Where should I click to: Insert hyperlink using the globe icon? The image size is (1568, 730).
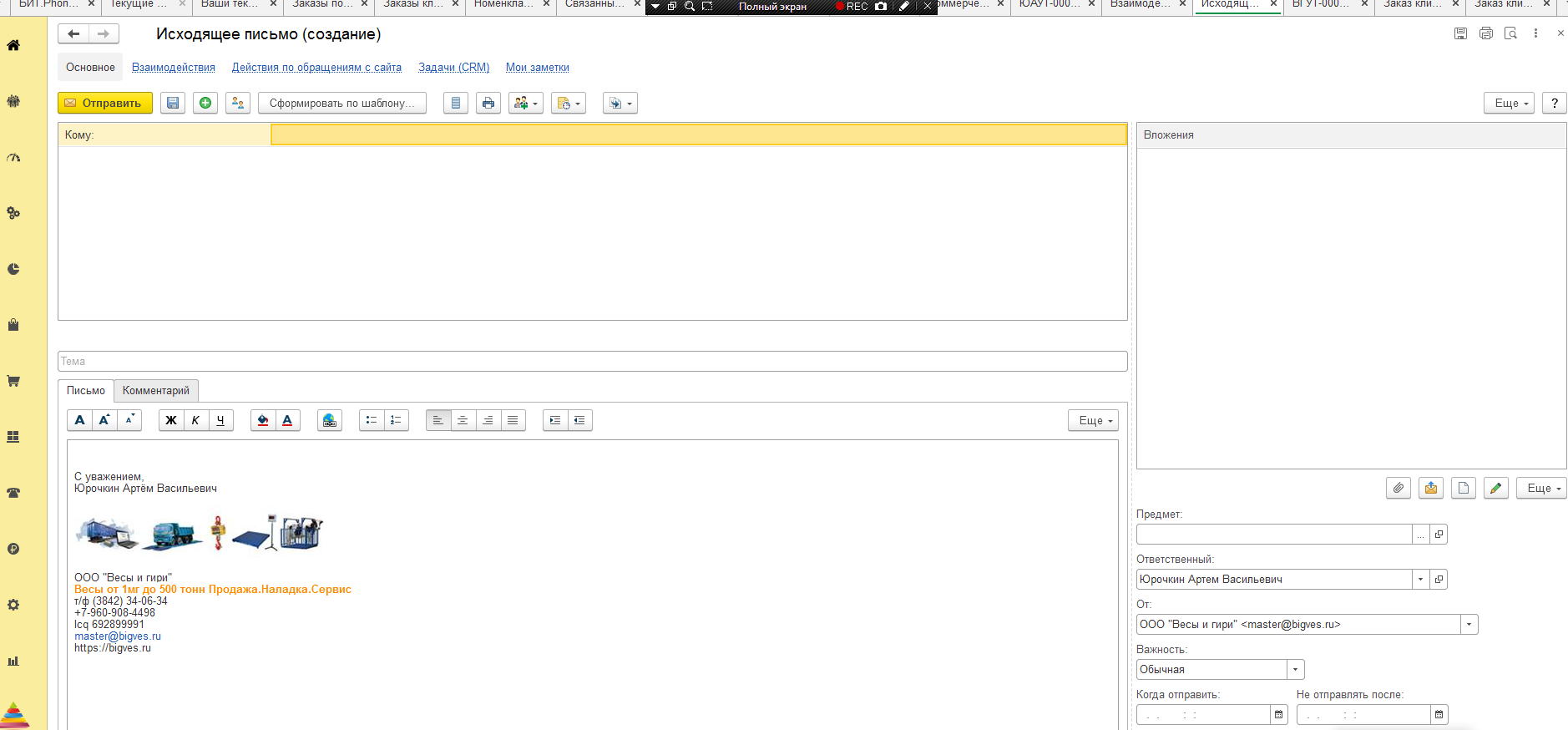click(330, 420)
